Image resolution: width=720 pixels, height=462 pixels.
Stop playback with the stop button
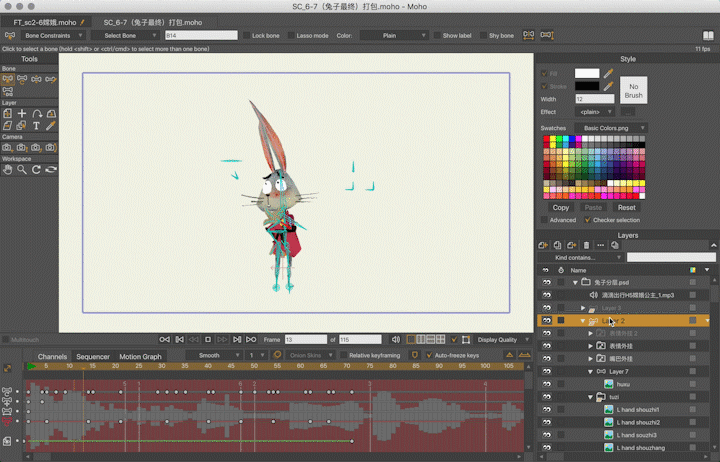(208, 339)
